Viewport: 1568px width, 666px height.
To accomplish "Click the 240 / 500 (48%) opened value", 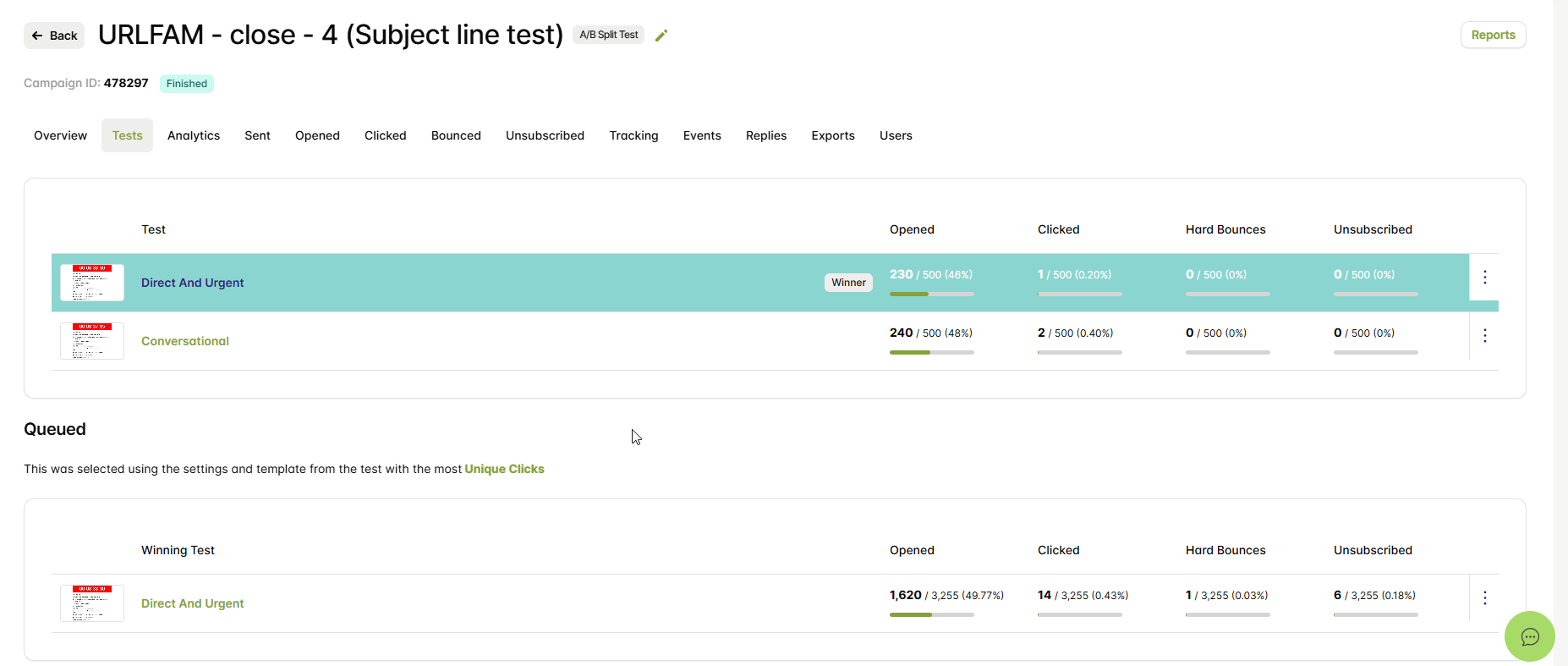I will (930, 333).
